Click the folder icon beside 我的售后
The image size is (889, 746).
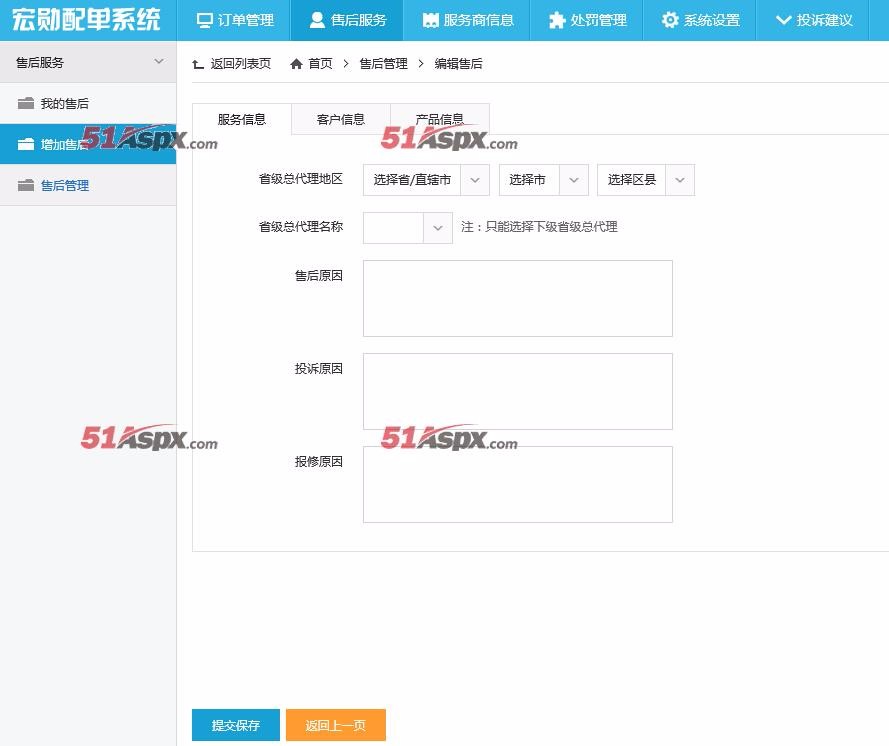(26, 103)
